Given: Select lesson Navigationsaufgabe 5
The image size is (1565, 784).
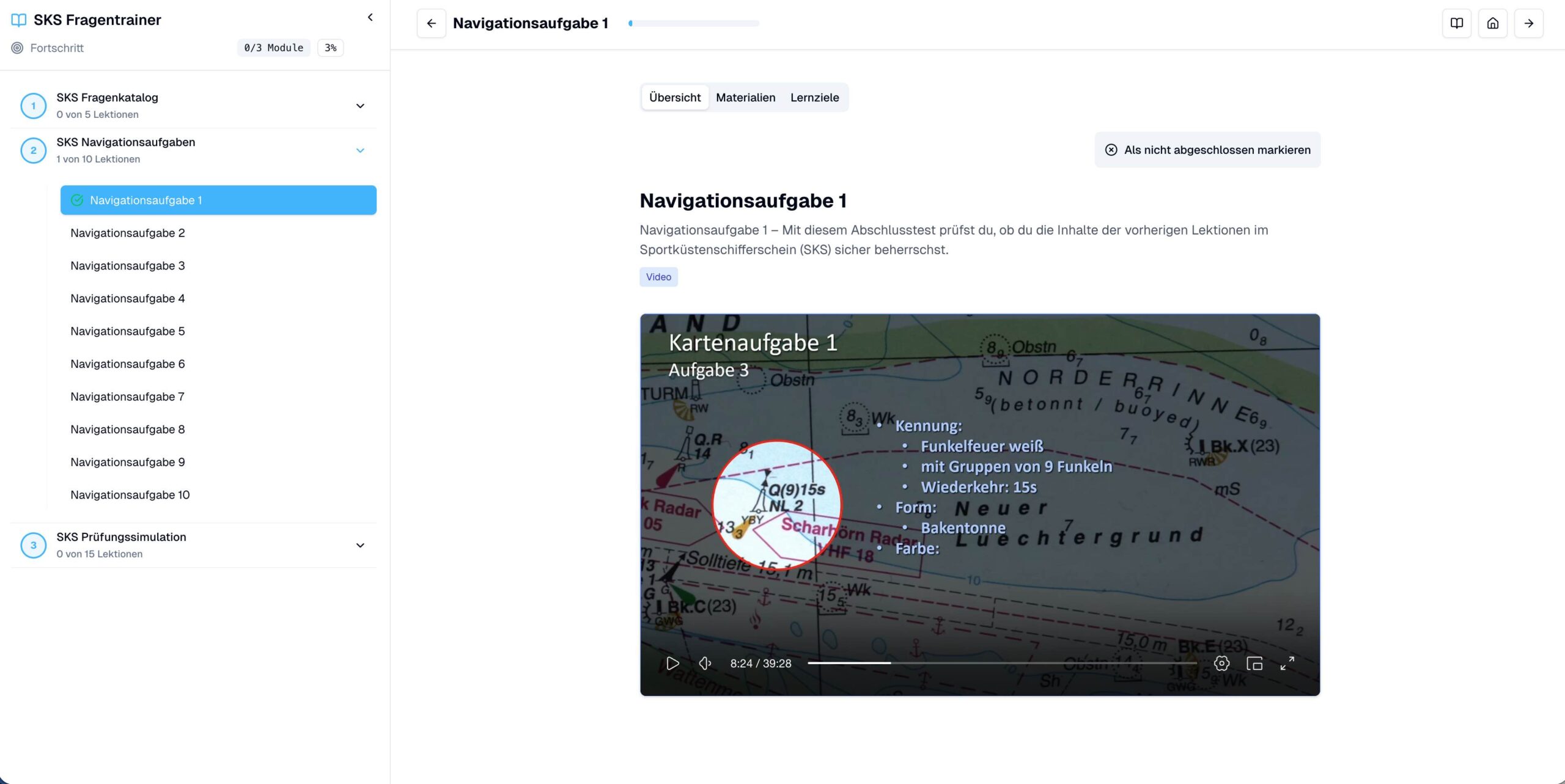Looking at the screenshot, I should (x=127, y=331).
